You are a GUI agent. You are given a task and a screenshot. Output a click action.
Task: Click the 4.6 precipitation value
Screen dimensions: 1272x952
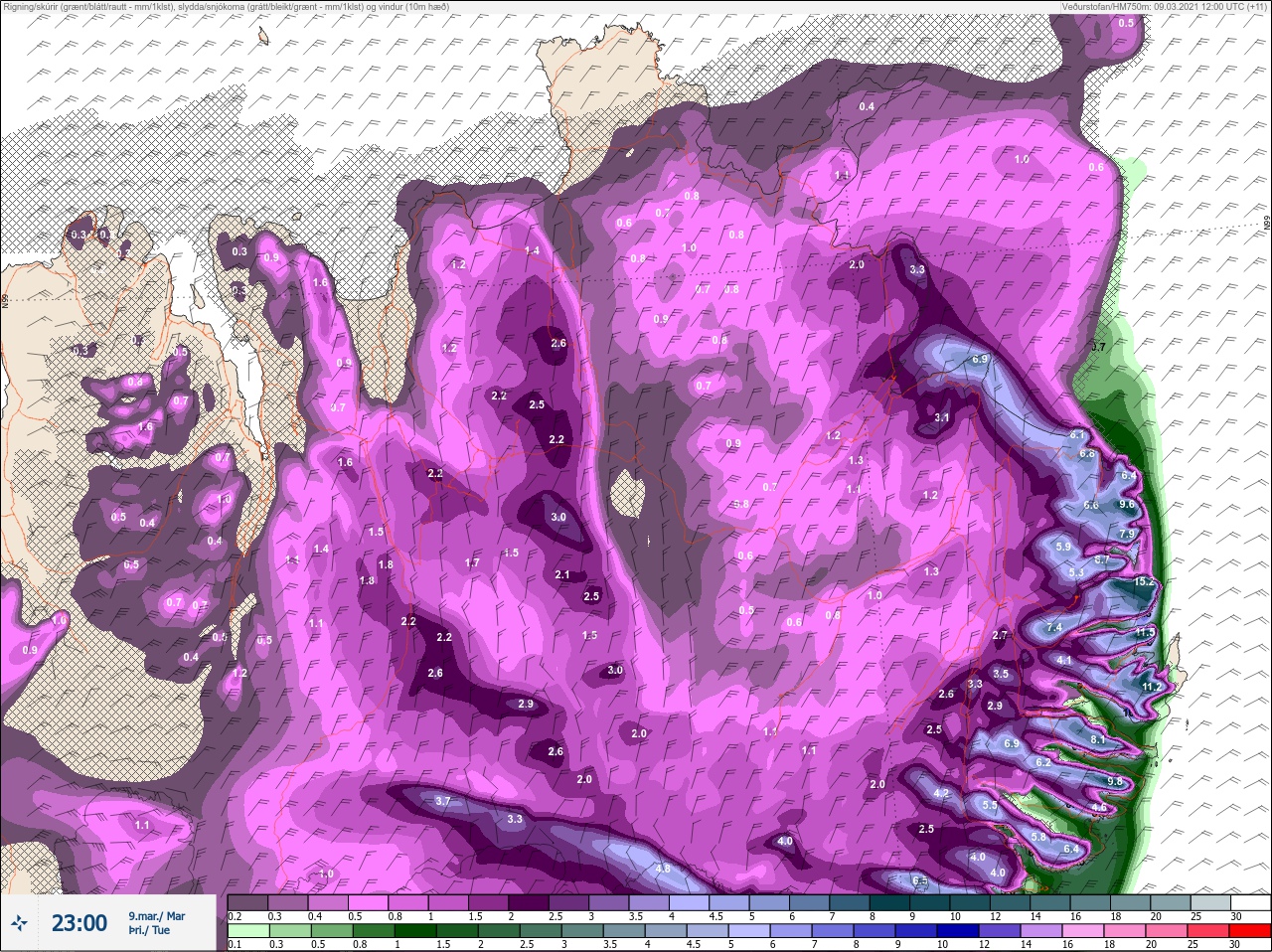click(x=1099, y=808)
